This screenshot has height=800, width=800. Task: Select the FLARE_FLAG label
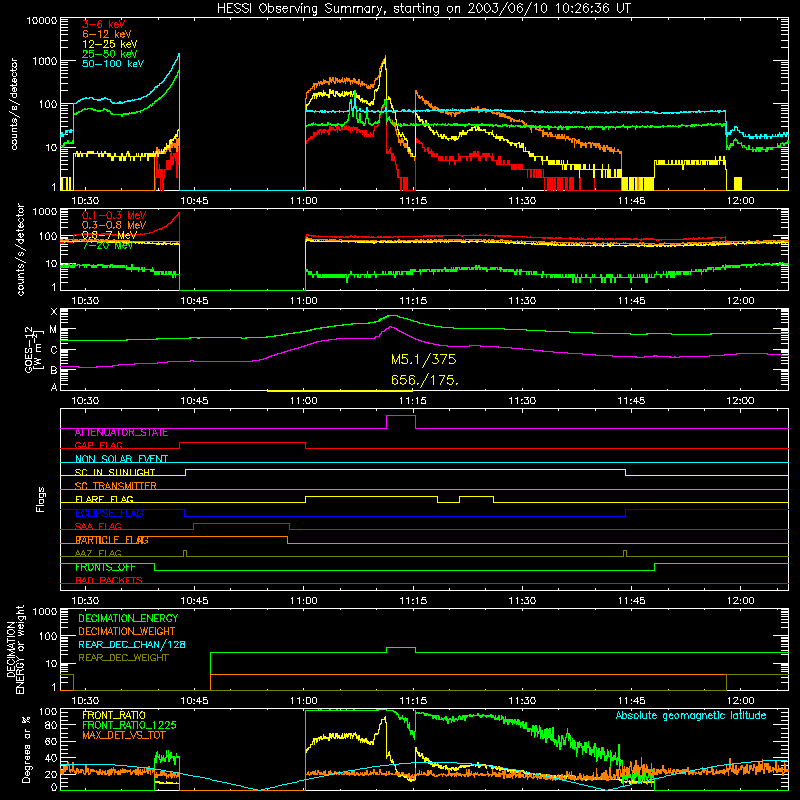104,499
